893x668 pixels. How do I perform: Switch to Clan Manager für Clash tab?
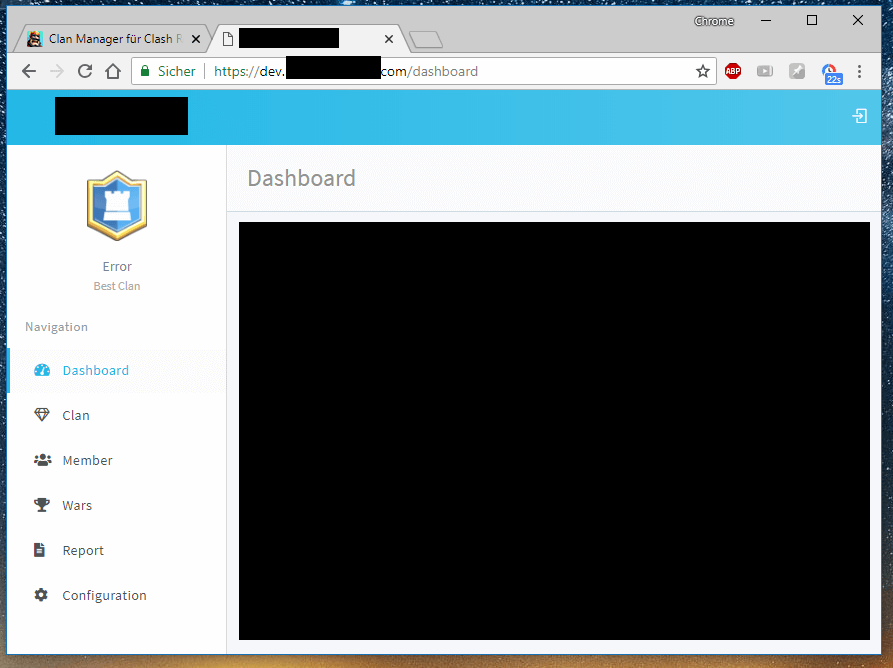tap(110, 39)
